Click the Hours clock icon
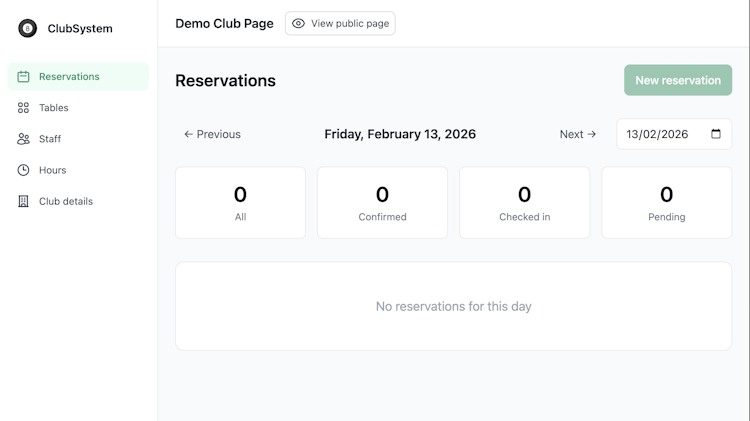This screenshot has width=750, height=421. (23, 170)
